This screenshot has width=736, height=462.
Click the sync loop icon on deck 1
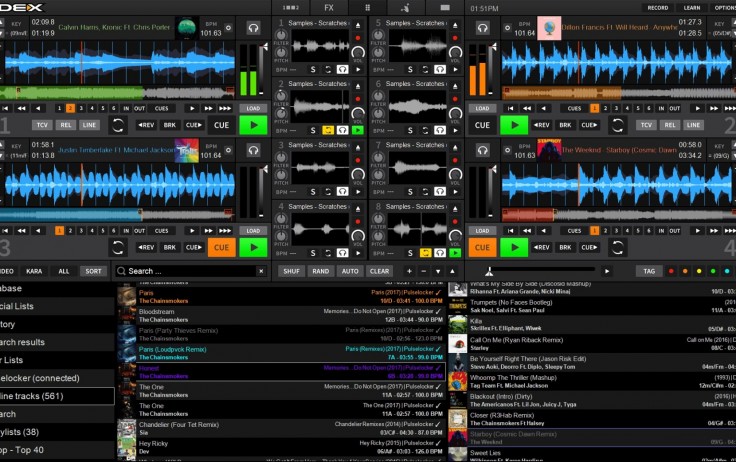[x=119, y=125]
